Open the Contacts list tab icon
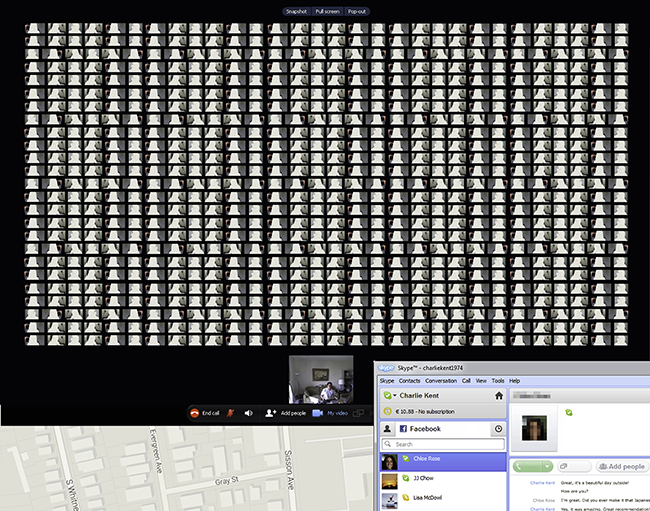The height and width of the screenshot is (511, 650). pos(388,429)
